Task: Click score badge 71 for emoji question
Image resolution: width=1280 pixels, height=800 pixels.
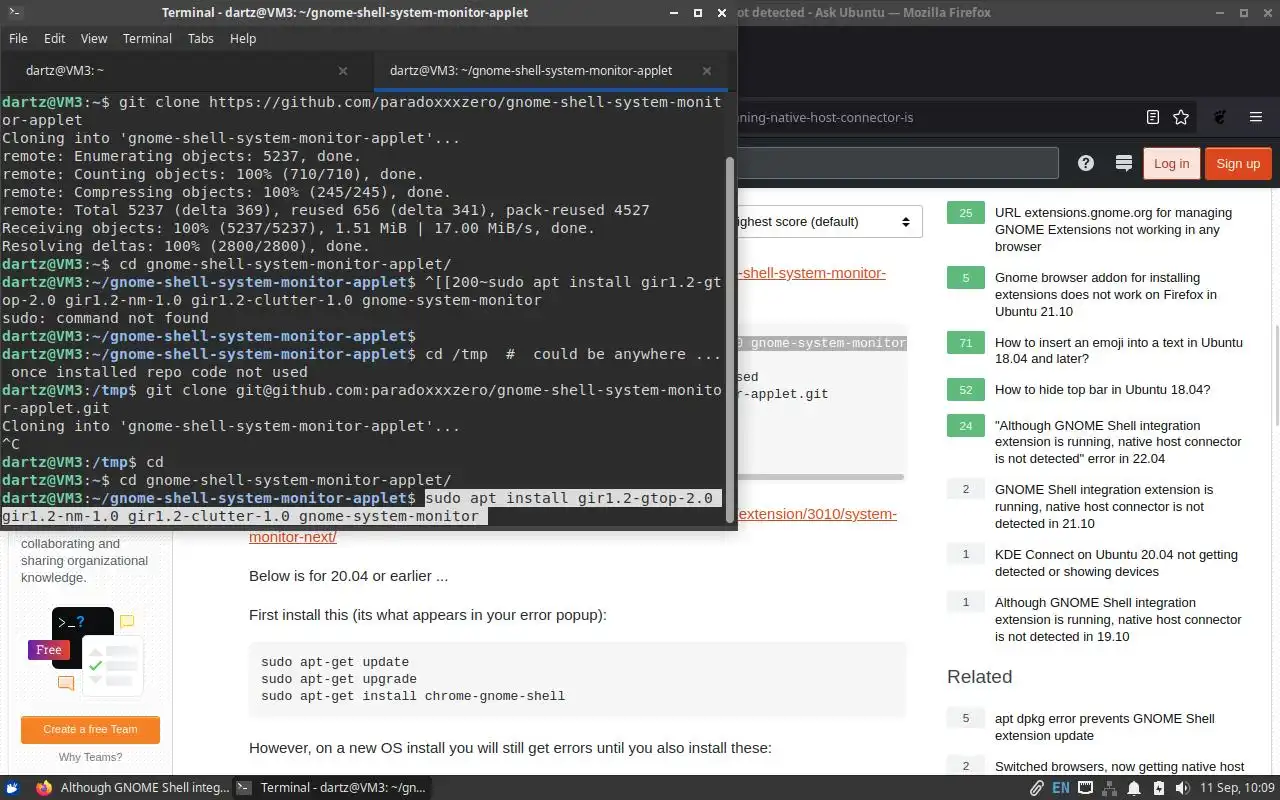Action: 966,342
